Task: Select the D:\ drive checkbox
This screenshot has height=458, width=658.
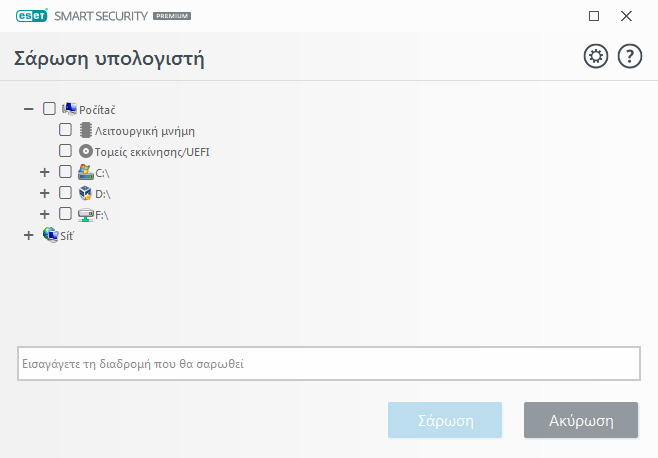Action: tap(65, 193)
